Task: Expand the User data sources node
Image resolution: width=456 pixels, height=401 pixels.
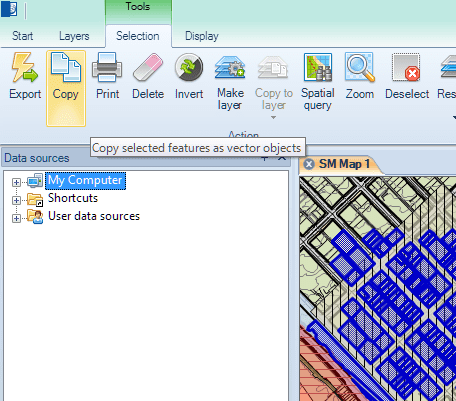Action: coord(16,218)
